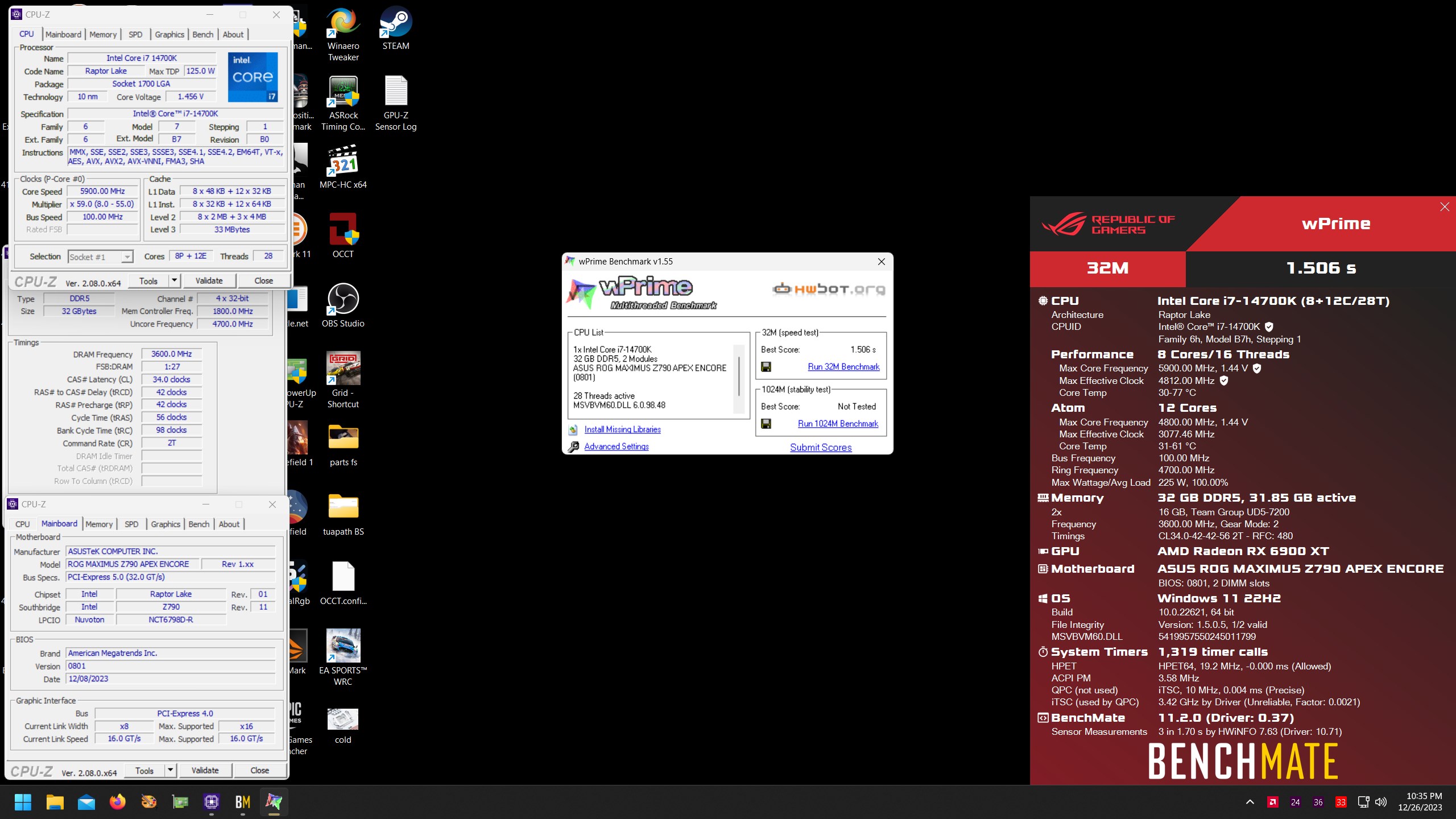Screen dimensions: 1456x819
Task: Click Install Missing Libraries link
Action: 622,429
